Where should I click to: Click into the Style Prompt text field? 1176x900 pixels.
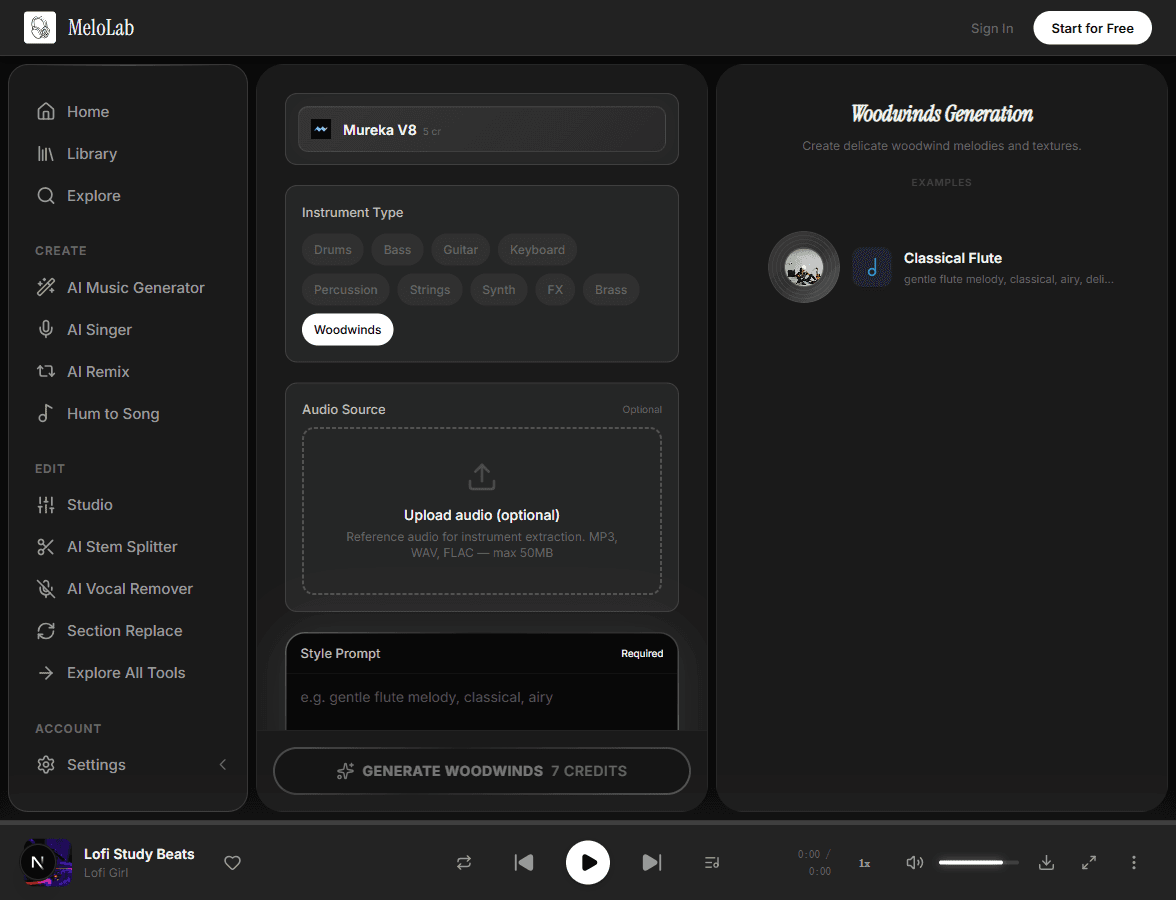pyautogui.click(x=482, y=701)
